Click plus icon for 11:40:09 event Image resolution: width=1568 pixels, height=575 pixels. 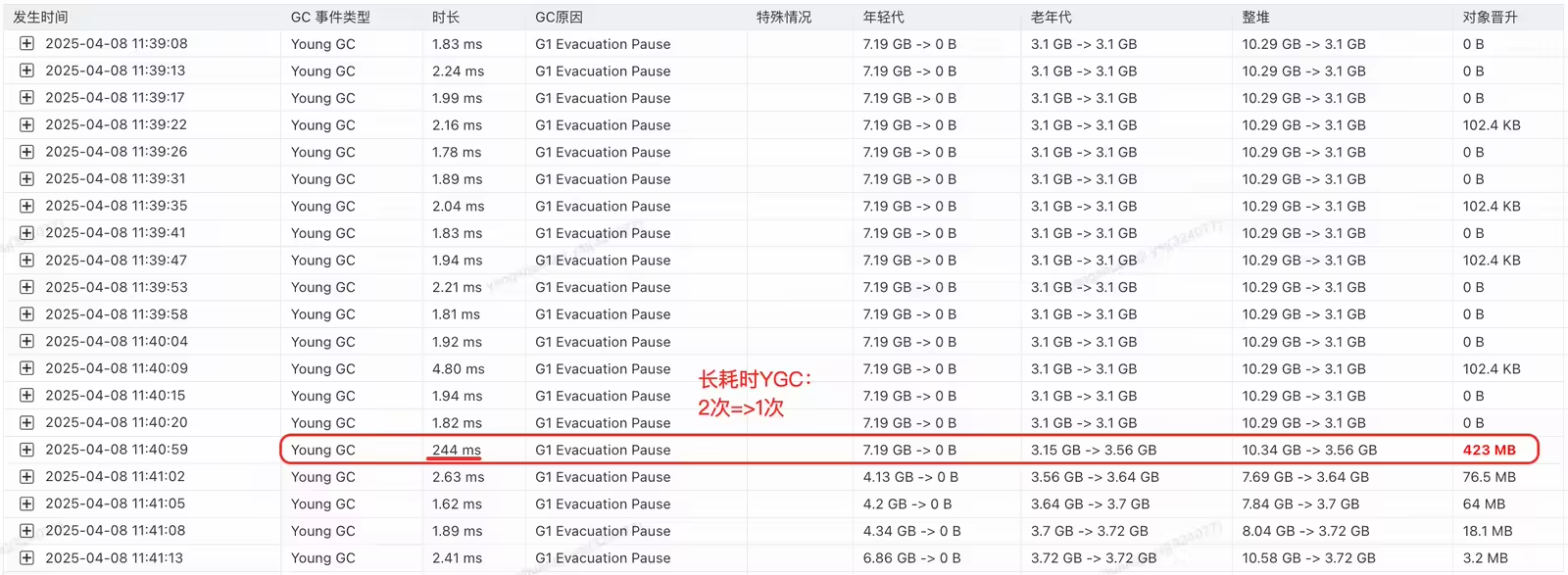coord(26,368)
